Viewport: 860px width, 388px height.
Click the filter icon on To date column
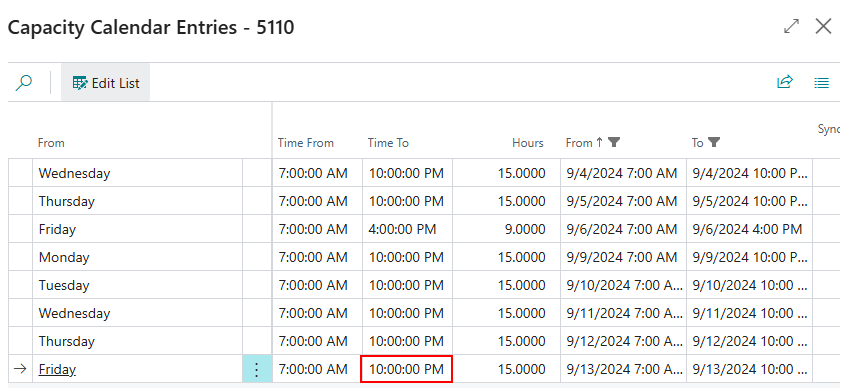tap(713, 143)
